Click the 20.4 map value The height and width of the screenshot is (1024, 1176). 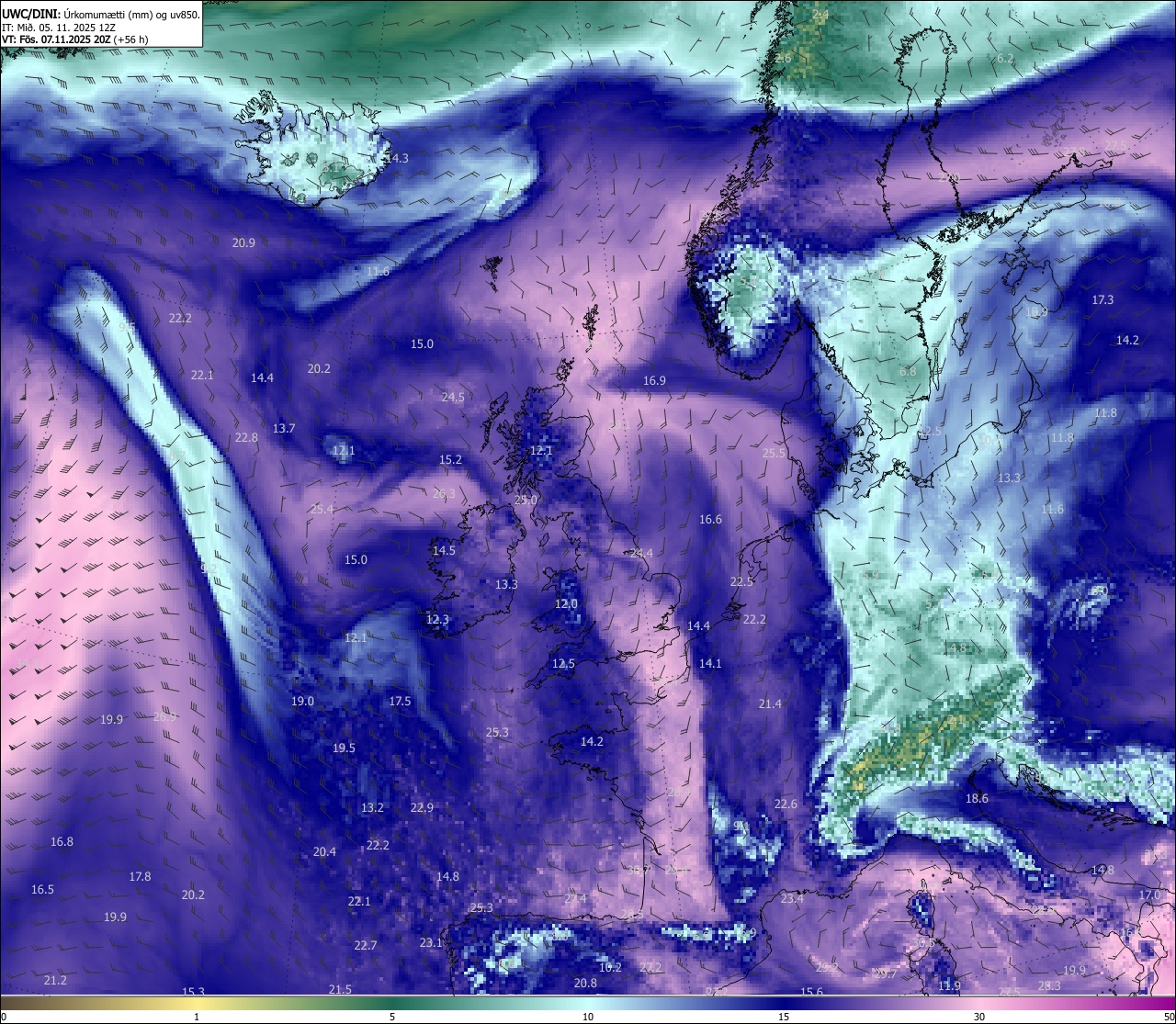[324, 851]
